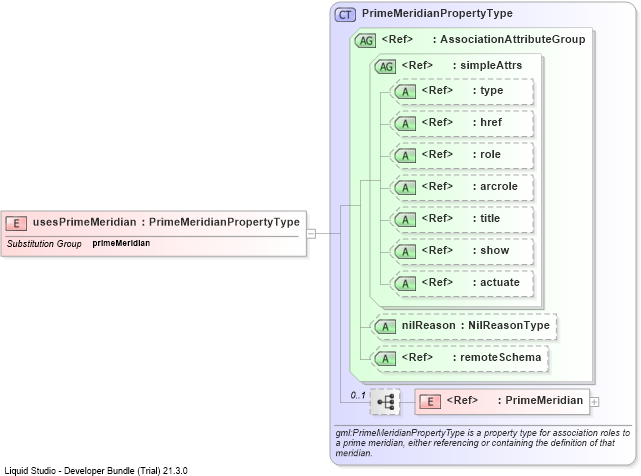
Task: Click the AG icon beside AssociationAttributeGroup
Action: pos(365,40)
